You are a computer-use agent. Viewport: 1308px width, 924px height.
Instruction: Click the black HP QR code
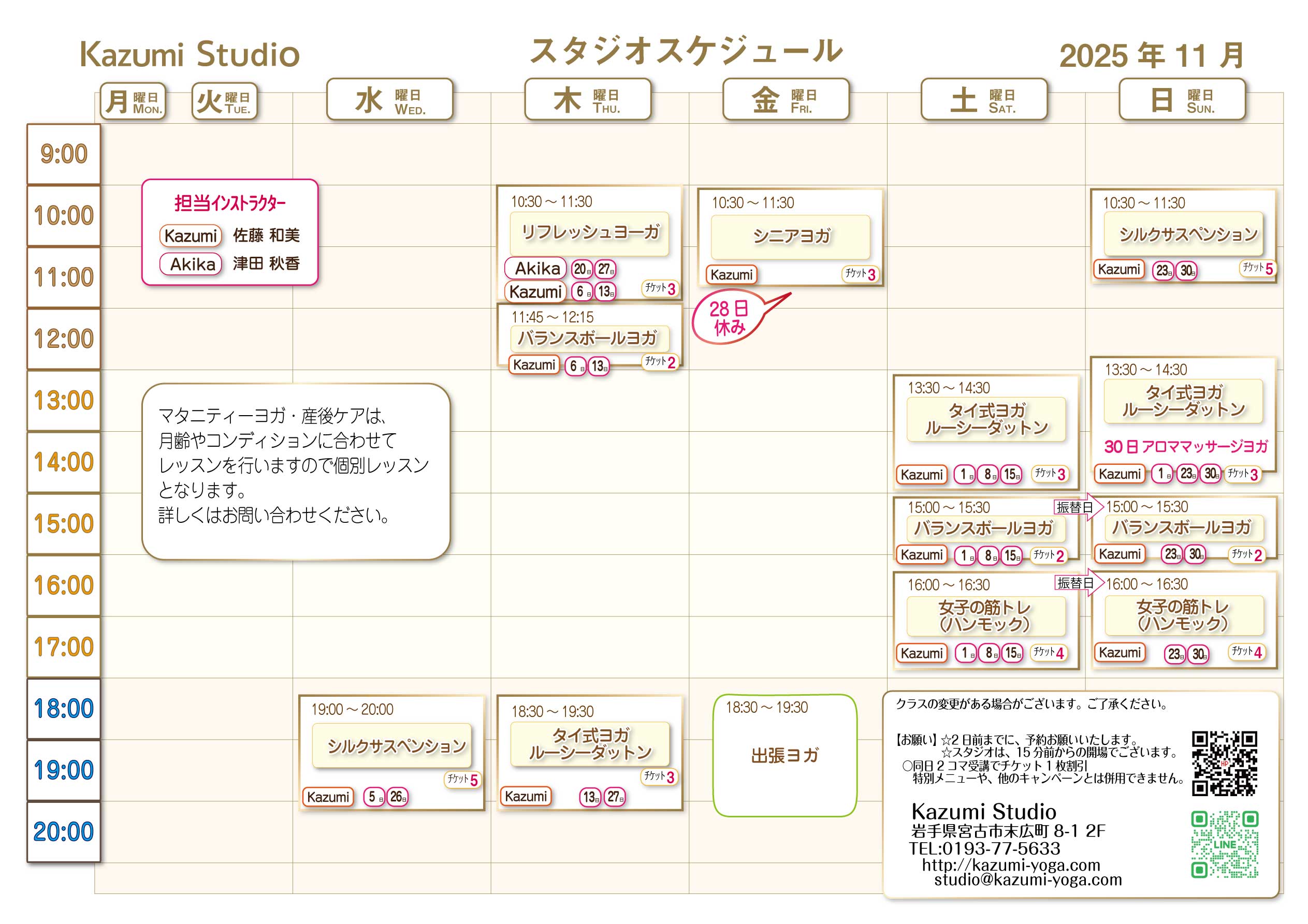click(x=1224, y=763)
